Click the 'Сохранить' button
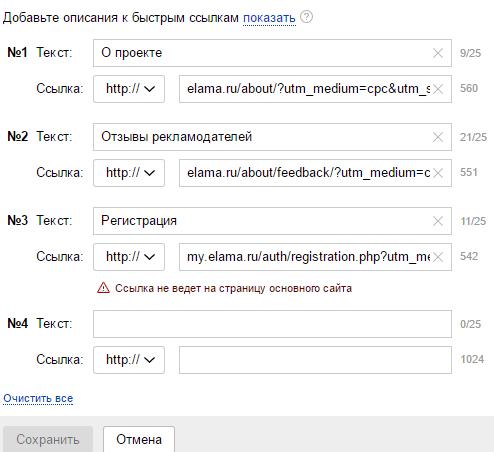 [48, 439]
